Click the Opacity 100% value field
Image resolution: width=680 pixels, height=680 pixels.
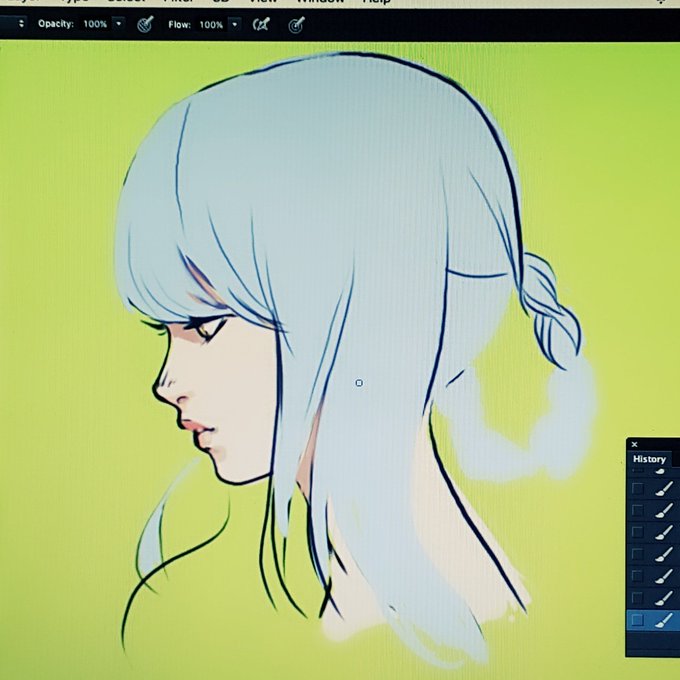click(95, 24)
